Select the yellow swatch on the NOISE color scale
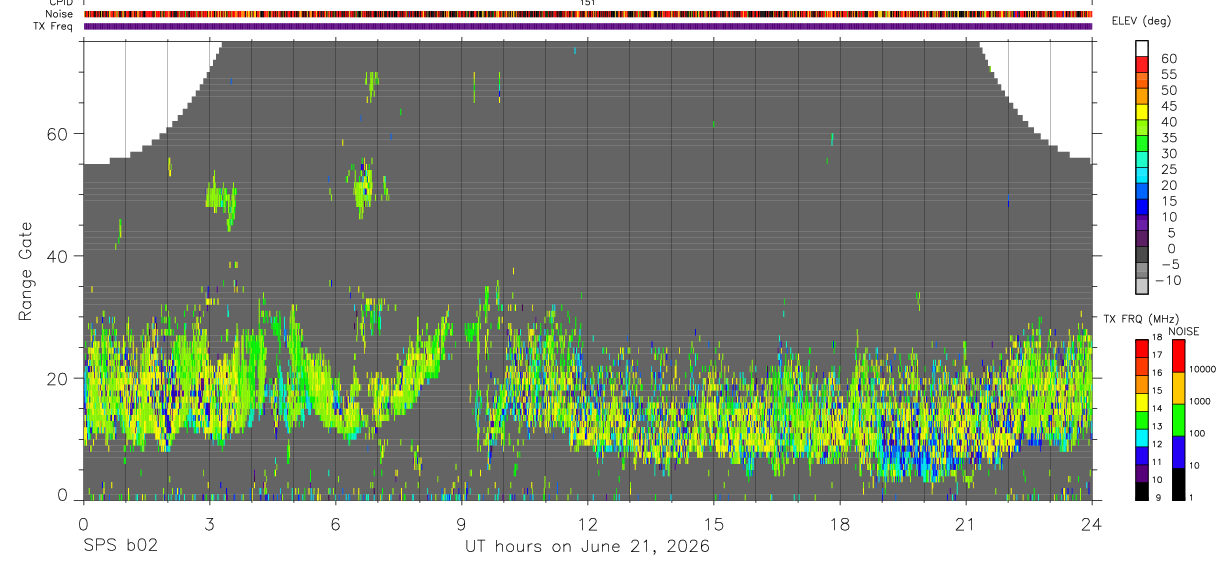This screenshot has width=1228, height=567. [1178, 387]
